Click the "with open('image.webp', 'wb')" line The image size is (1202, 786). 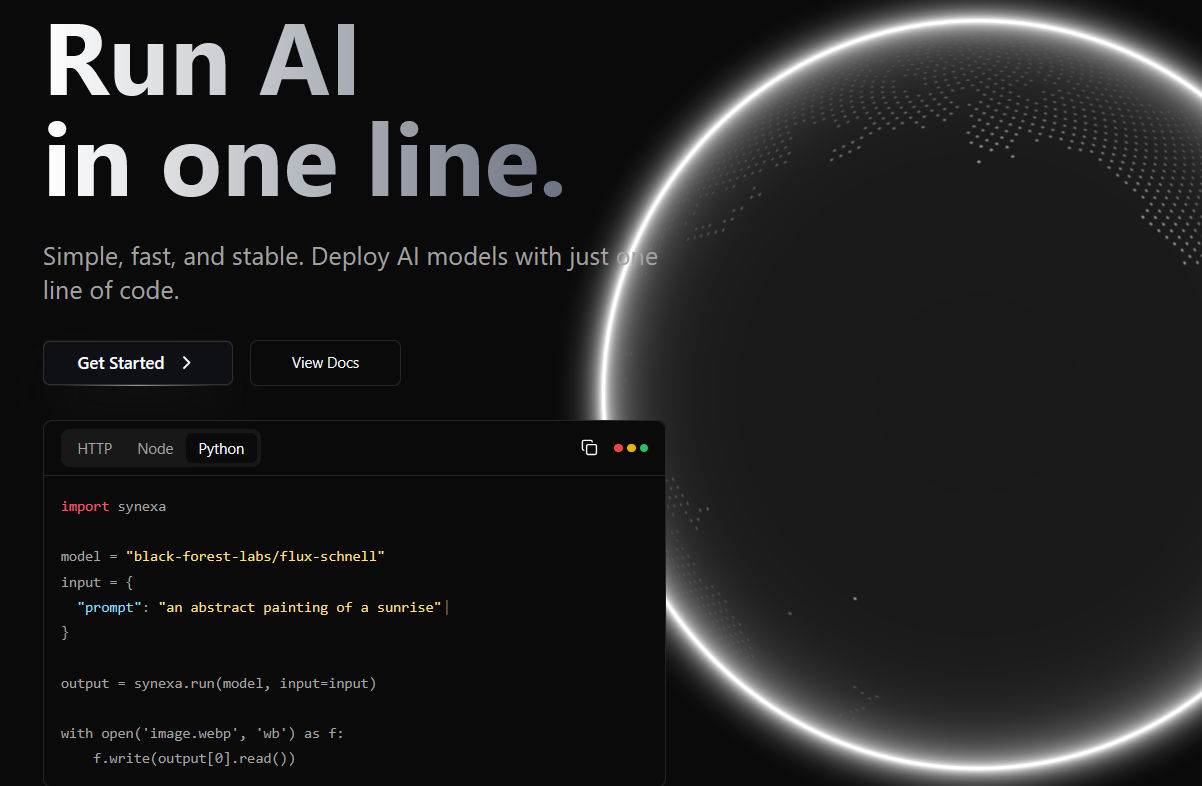pos(203,734)
